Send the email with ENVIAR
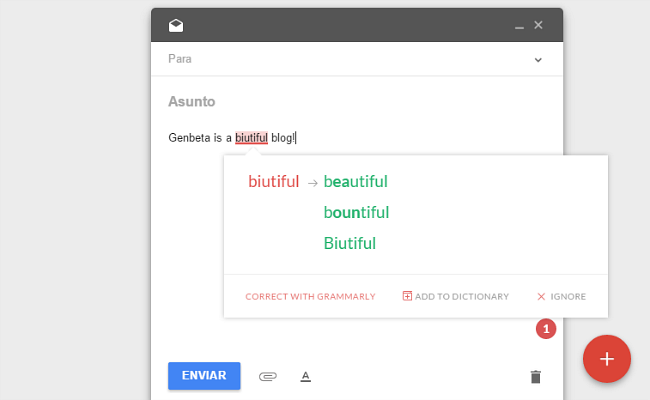This screenshot has width=650, height=400. pyautogui.click(x=204, y=376)
